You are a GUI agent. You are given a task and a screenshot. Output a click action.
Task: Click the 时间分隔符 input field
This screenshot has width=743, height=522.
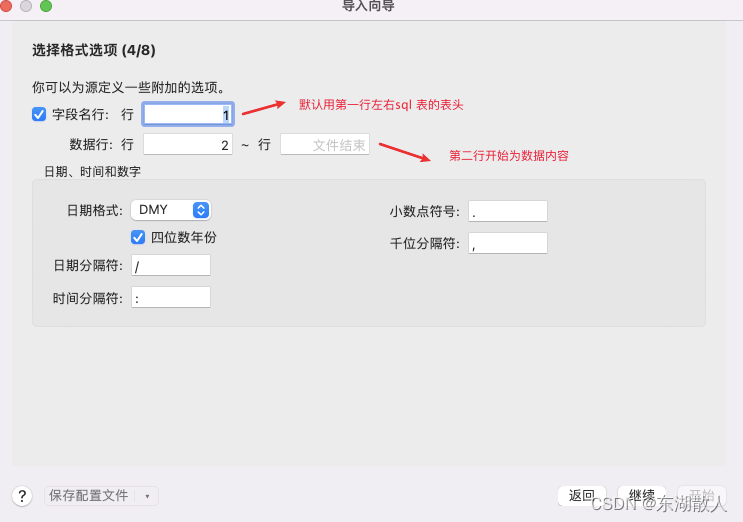pos(171,297)
